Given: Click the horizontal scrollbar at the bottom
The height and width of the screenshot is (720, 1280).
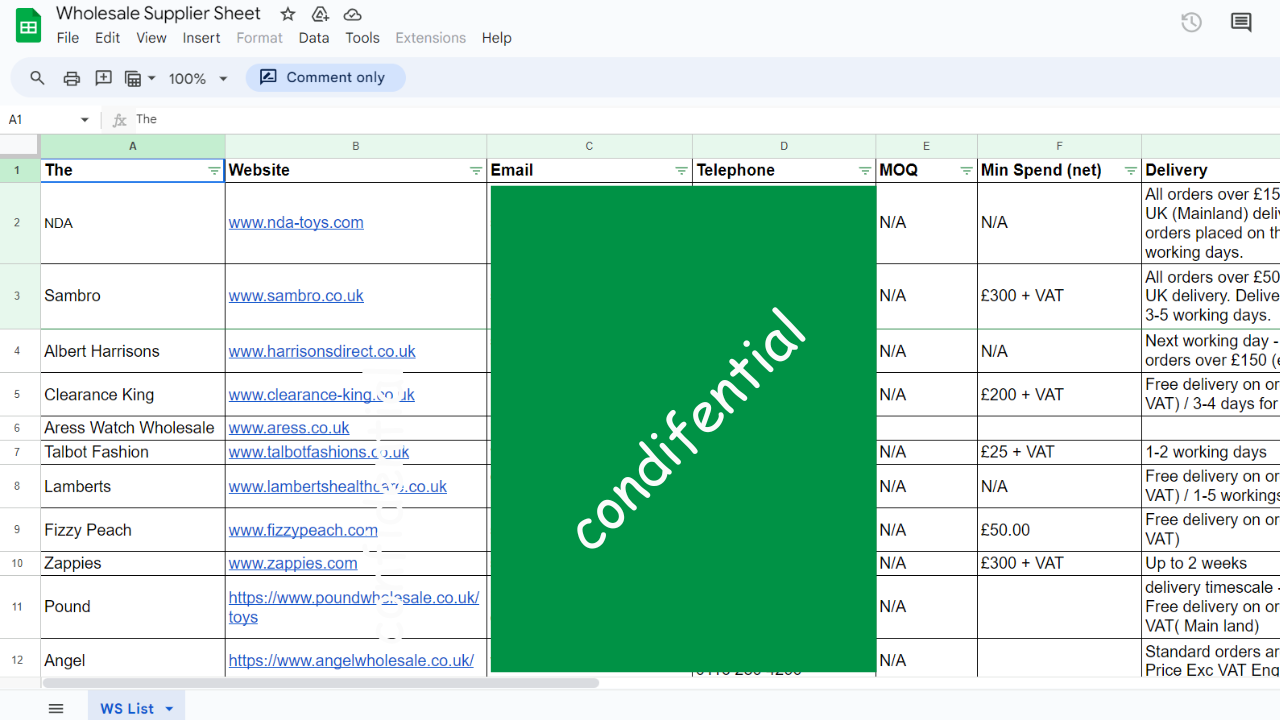Looking at the screenshot, I should [320, 684].
